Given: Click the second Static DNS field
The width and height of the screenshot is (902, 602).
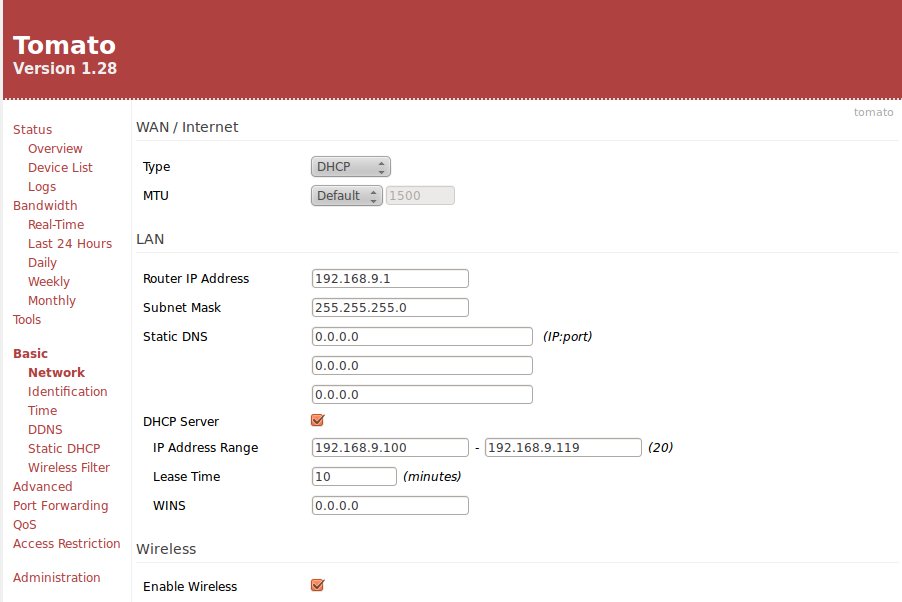Looking at the screenshot, I should click(422, 365).
